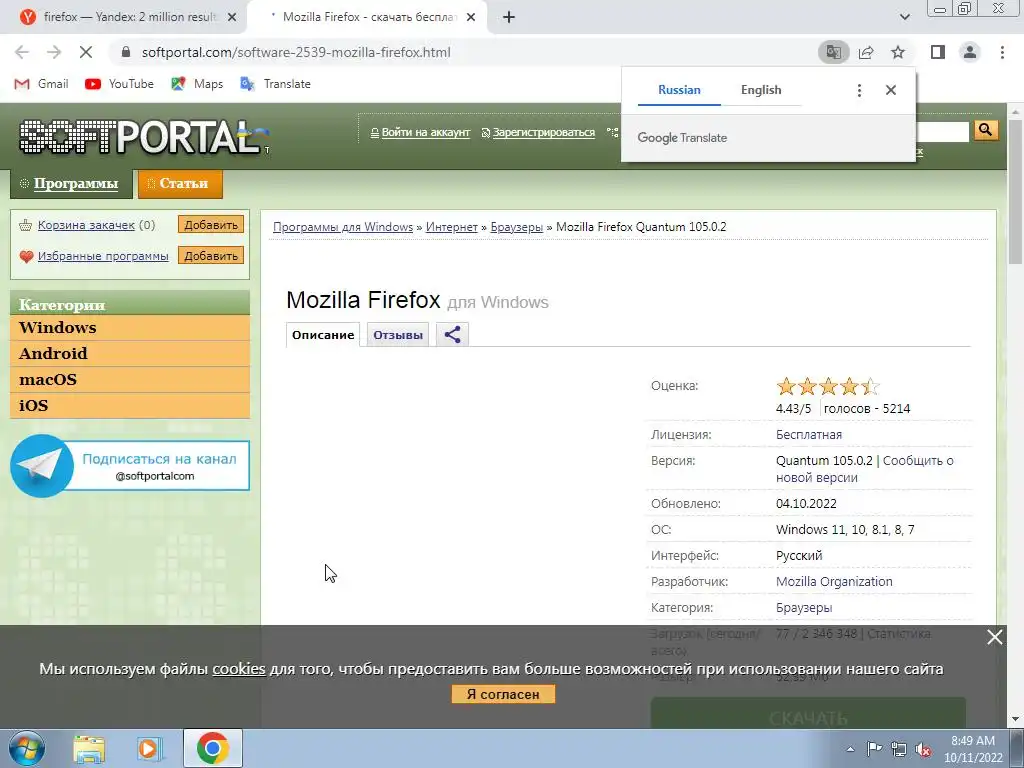Click the cookies link in banner
The height and width of the screenshot is (768, 1024).
pyautogui.click(x=239, y=669)
